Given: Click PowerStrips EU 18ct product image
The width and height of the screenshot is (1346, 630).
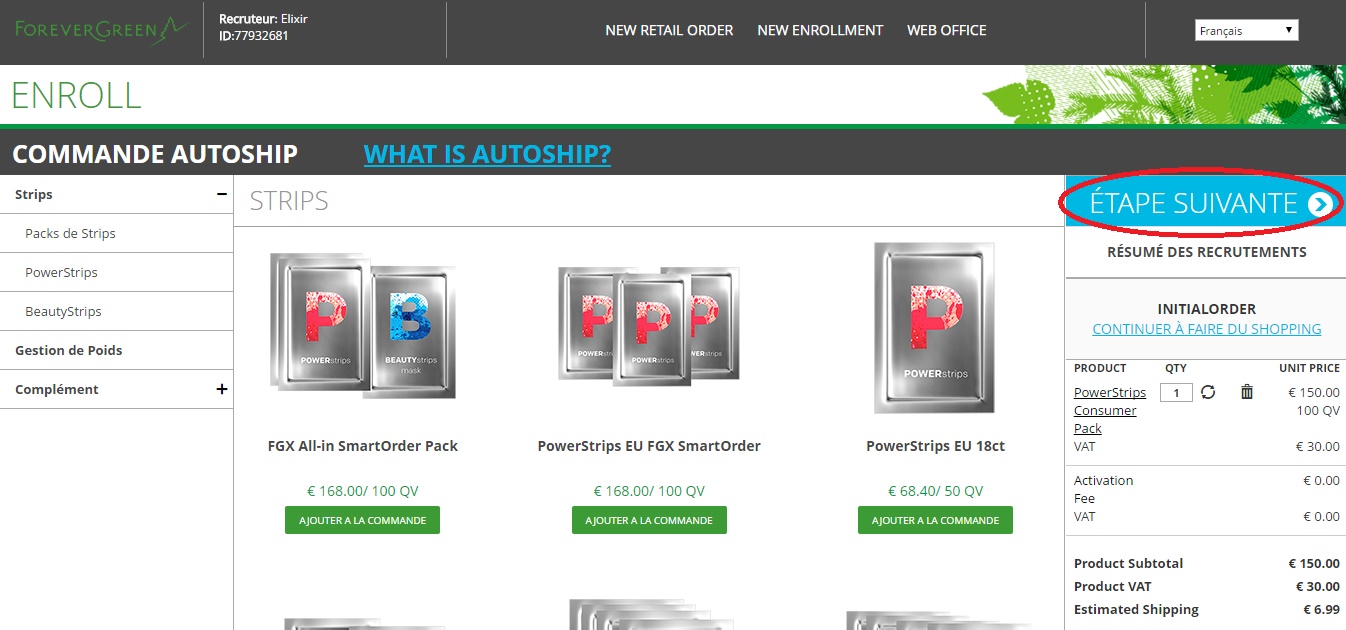Looking at the screenshot, I should (x=935, y=327).
